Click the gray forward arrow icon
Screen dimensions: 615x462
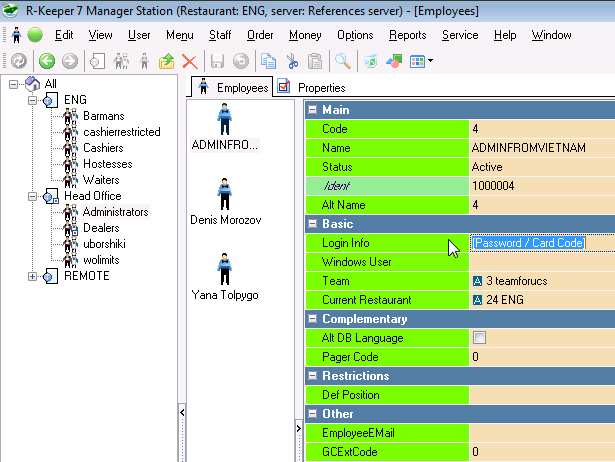click(x=70, y=61)
